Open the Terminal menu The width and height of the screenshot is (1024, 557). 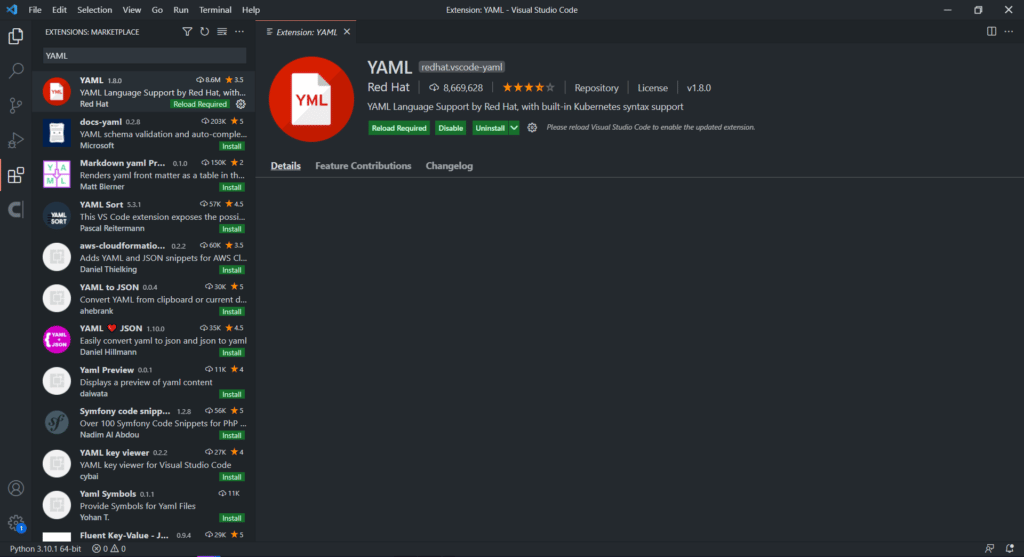coord(215,9)
